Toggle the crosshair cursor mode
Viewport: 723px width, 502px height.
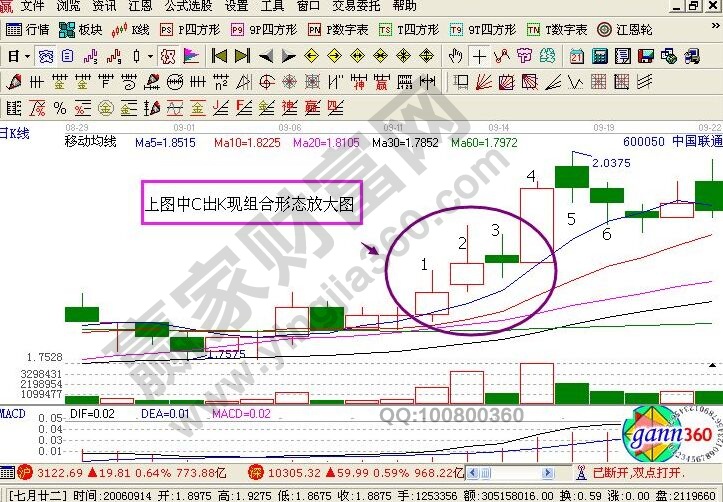click(479, 57)
